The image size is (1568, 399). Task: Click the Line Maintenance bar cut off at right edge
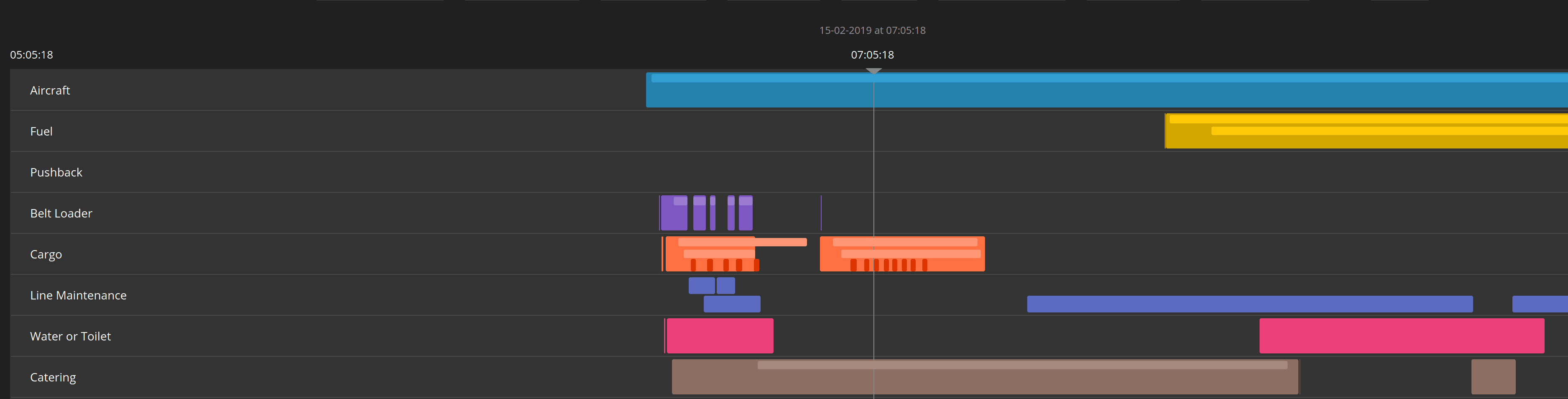1540,304
